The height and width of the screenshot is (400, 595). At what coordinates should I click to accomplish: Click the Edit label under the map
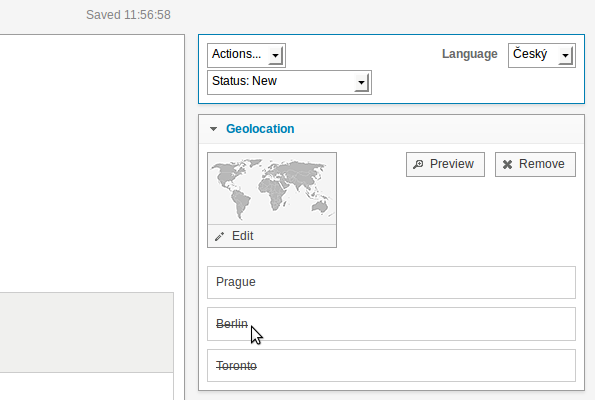click(x=242, y=236)
